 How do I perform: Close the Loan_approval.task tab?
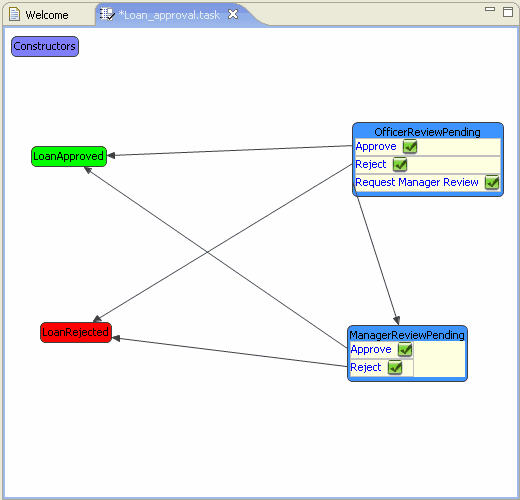[x=233, y=14]
